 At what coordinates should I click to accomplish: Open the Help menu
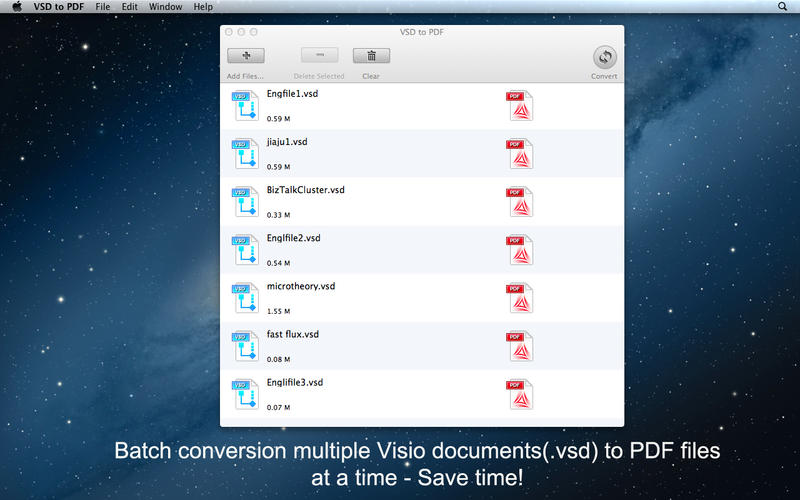pyautogui.click(x=203, y=7)
